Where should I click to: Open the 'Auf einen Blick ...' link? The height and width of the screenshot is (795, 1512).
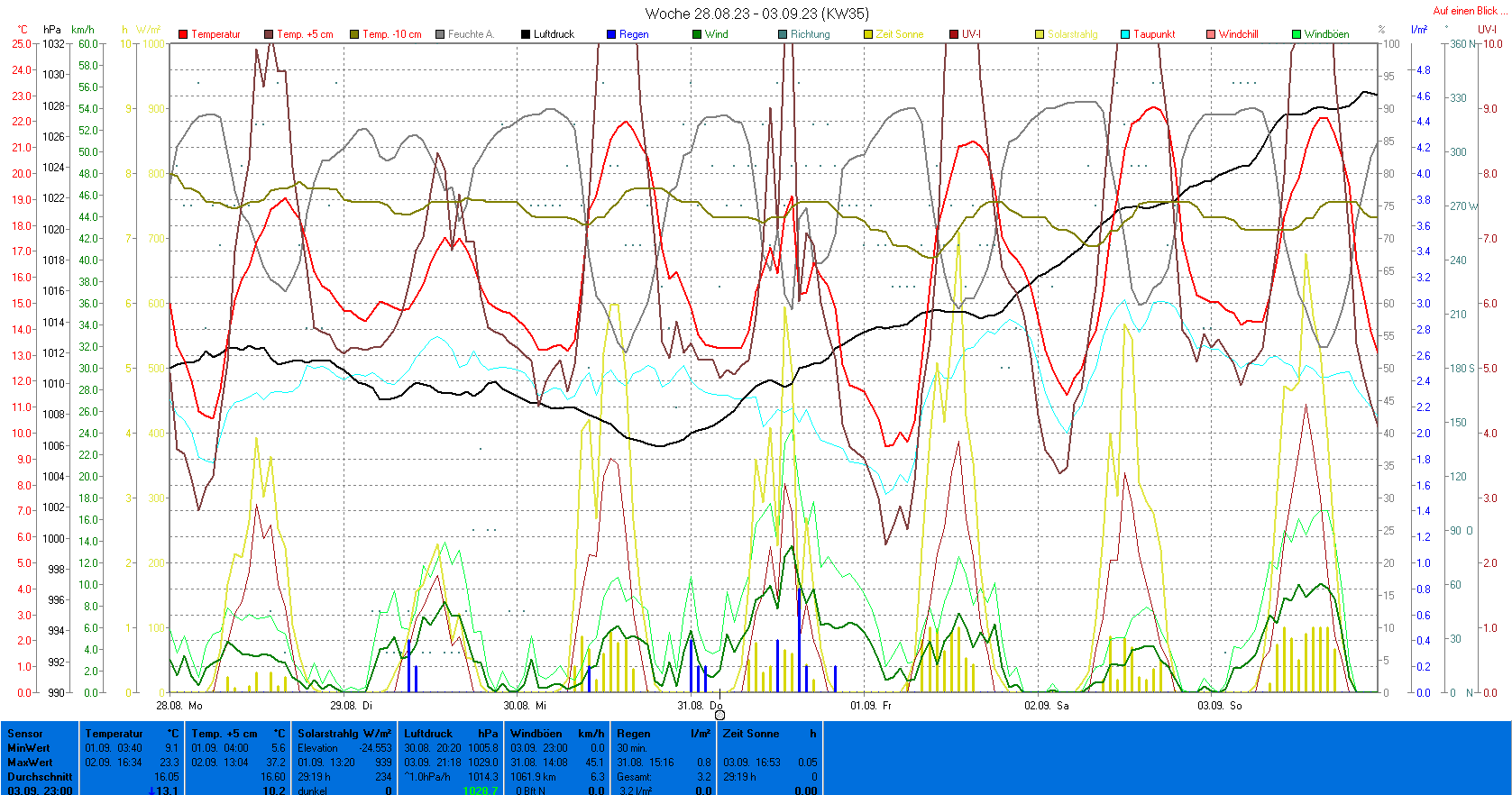[x=1470, y=11]
